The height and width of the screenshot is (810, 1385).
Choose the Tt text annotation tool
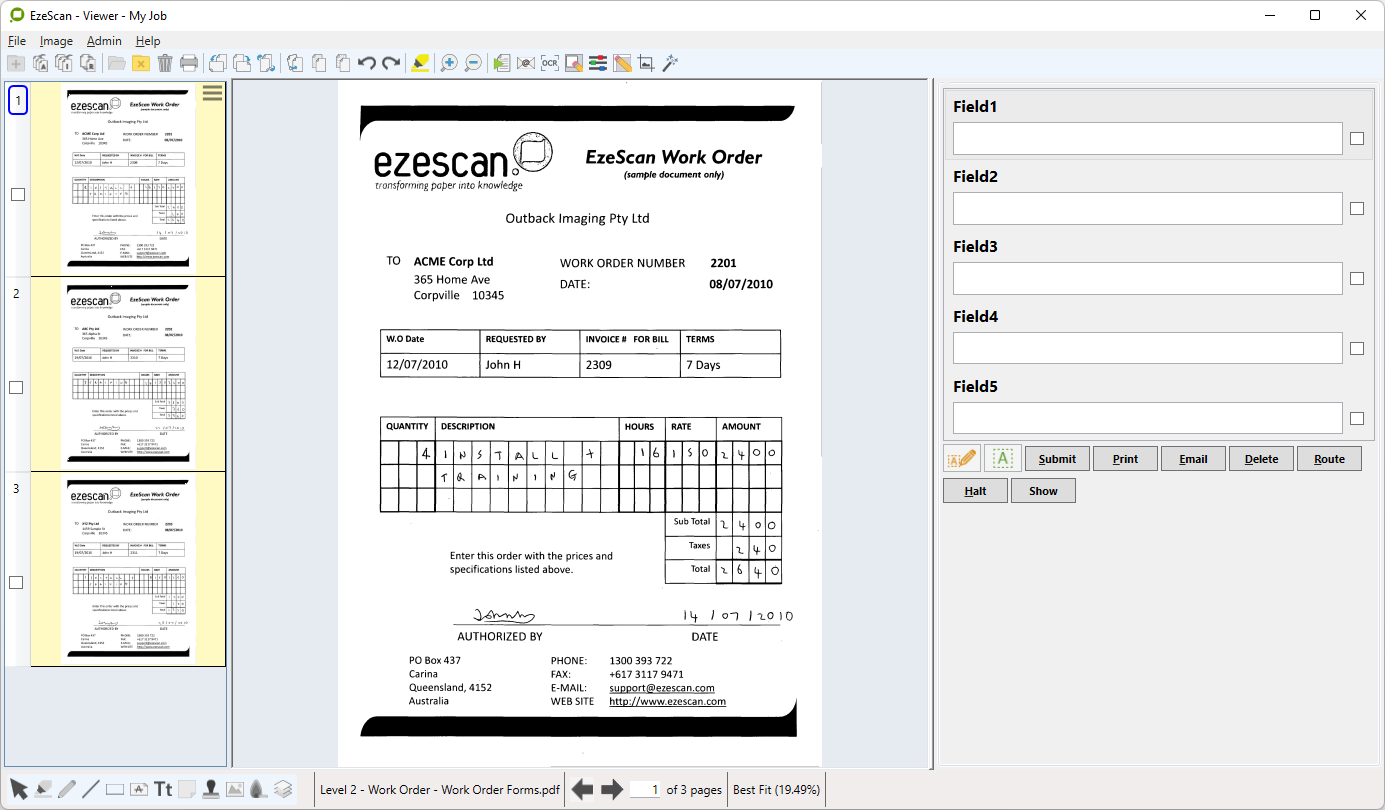(163, 789)
